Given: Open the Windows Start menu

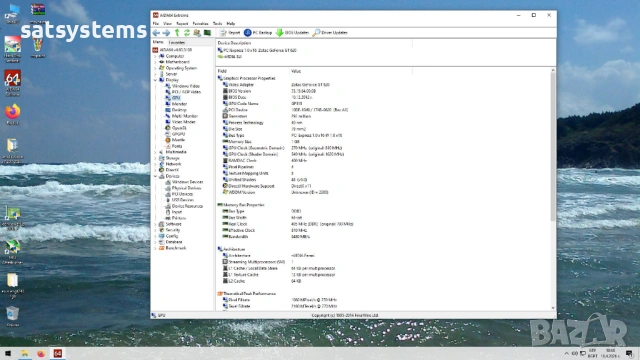Looking at the screenshot, I should [7, 353].
